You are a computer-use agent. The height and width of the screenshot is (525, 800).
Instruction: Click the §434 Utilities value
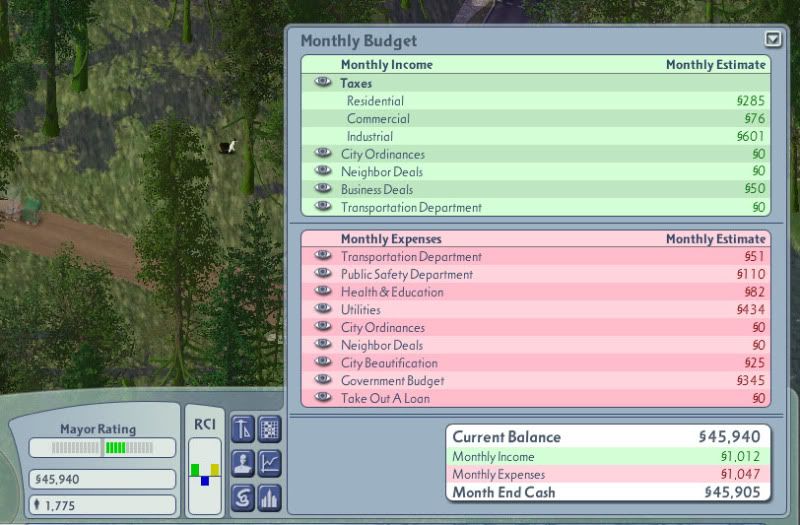pos(751,310)
